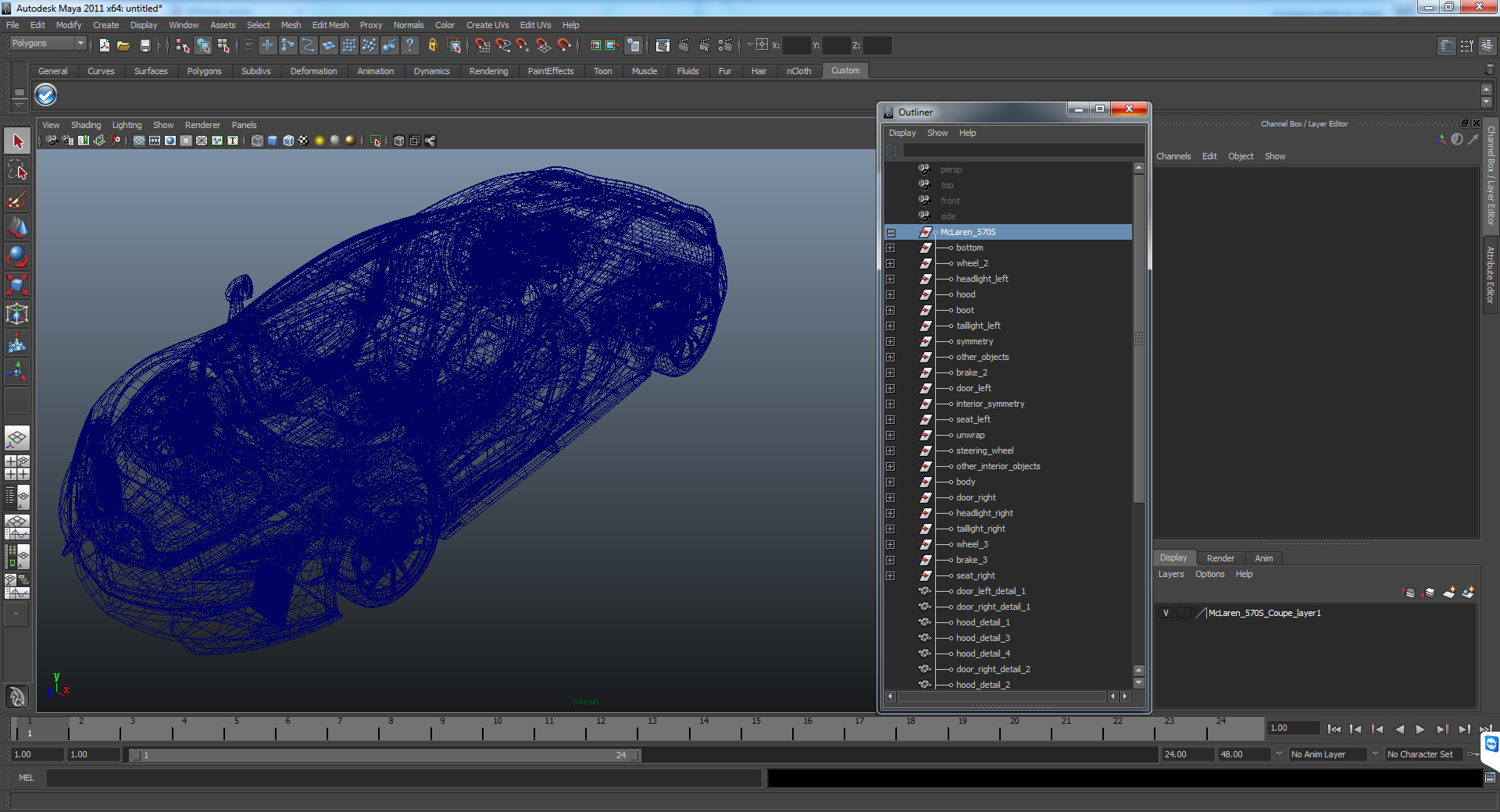Select the Universal Manipulator tool
1500x812 pixels.
click(x=17, y=314)
